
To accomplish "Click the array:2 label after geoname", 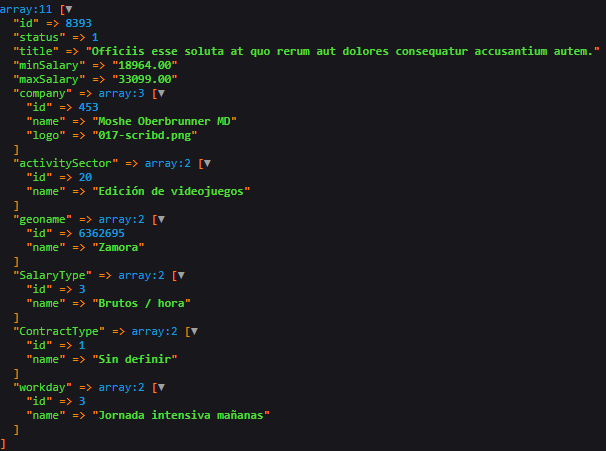I will pyautogui.click(x=121, y=219).
